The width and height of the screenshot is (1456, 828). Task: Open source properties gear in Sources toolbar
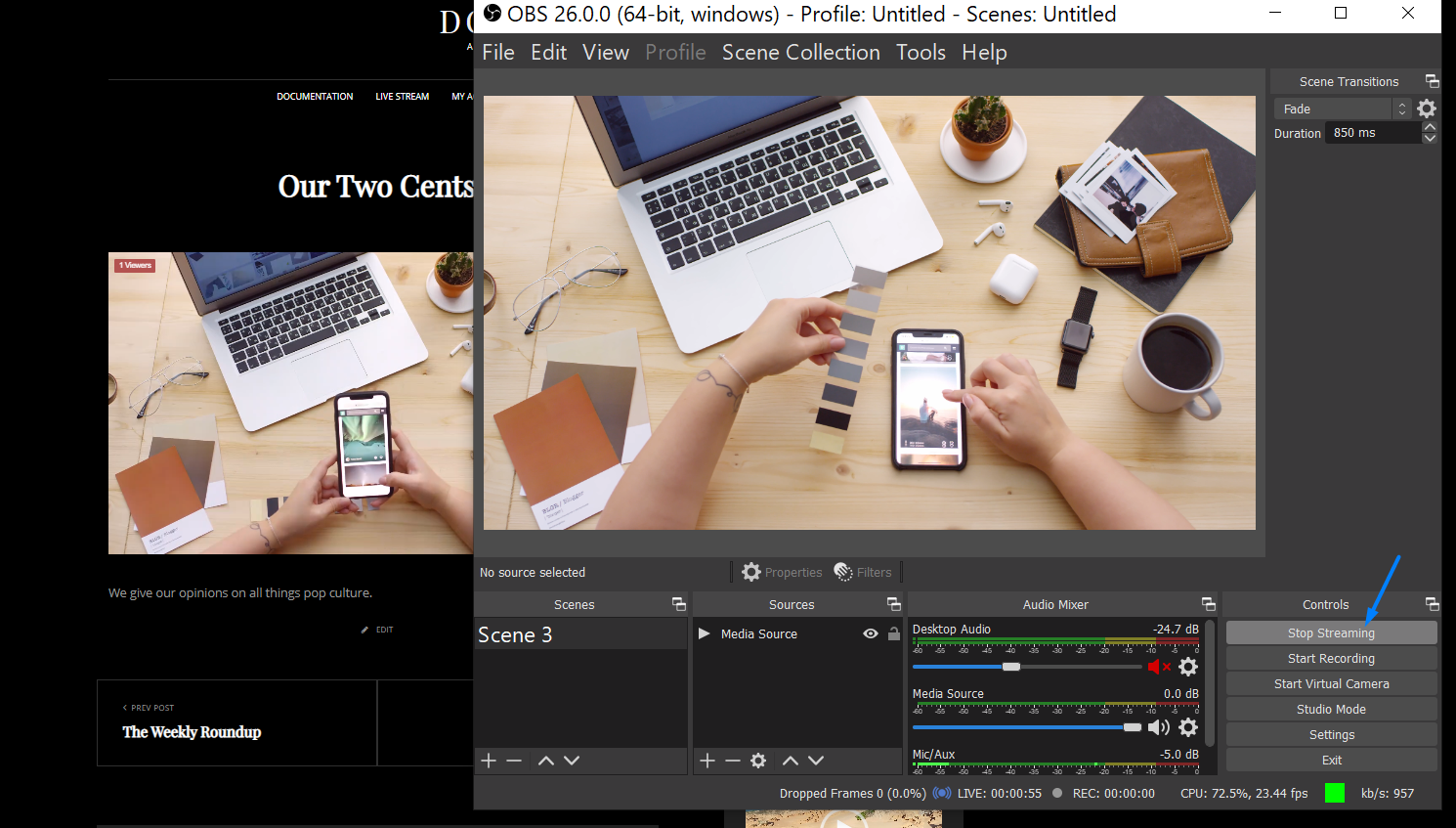758,761
